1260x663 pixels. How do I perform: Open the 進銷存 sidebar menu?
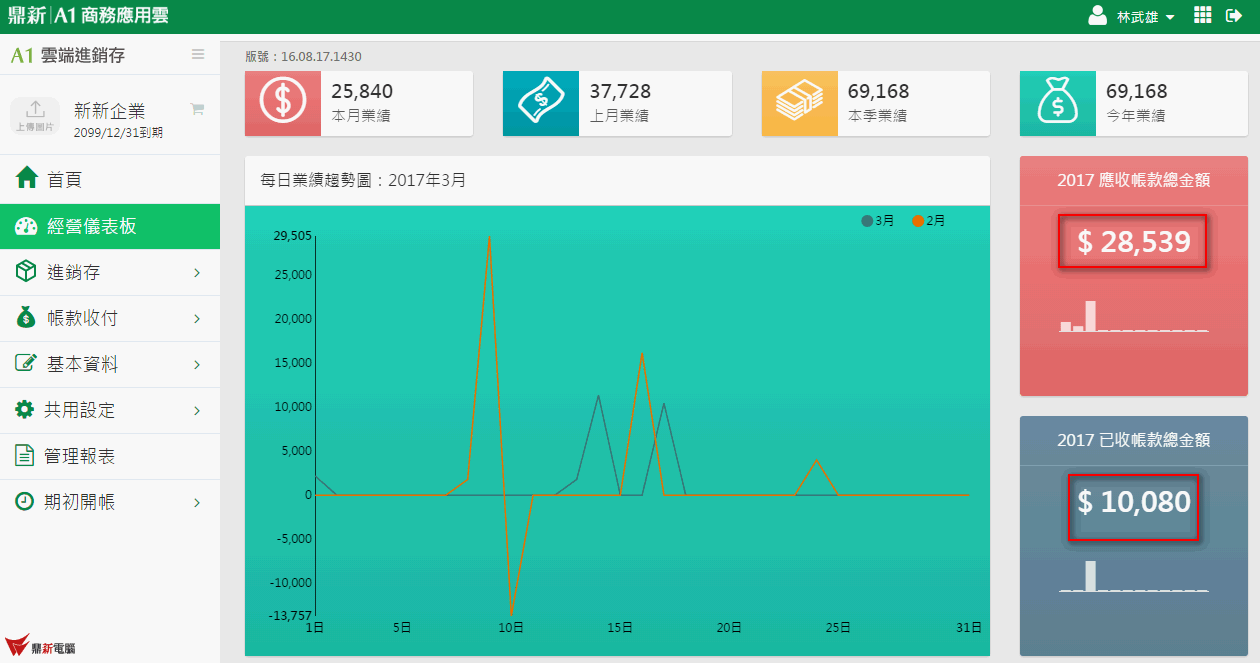(x=110, y=272)
